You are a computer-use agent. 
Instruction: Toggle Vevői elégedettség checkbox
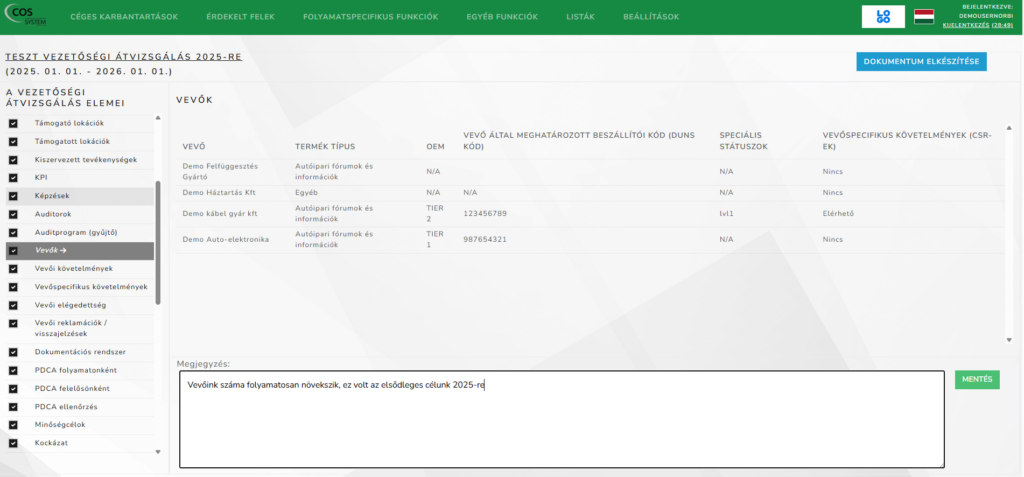(13, 305)
